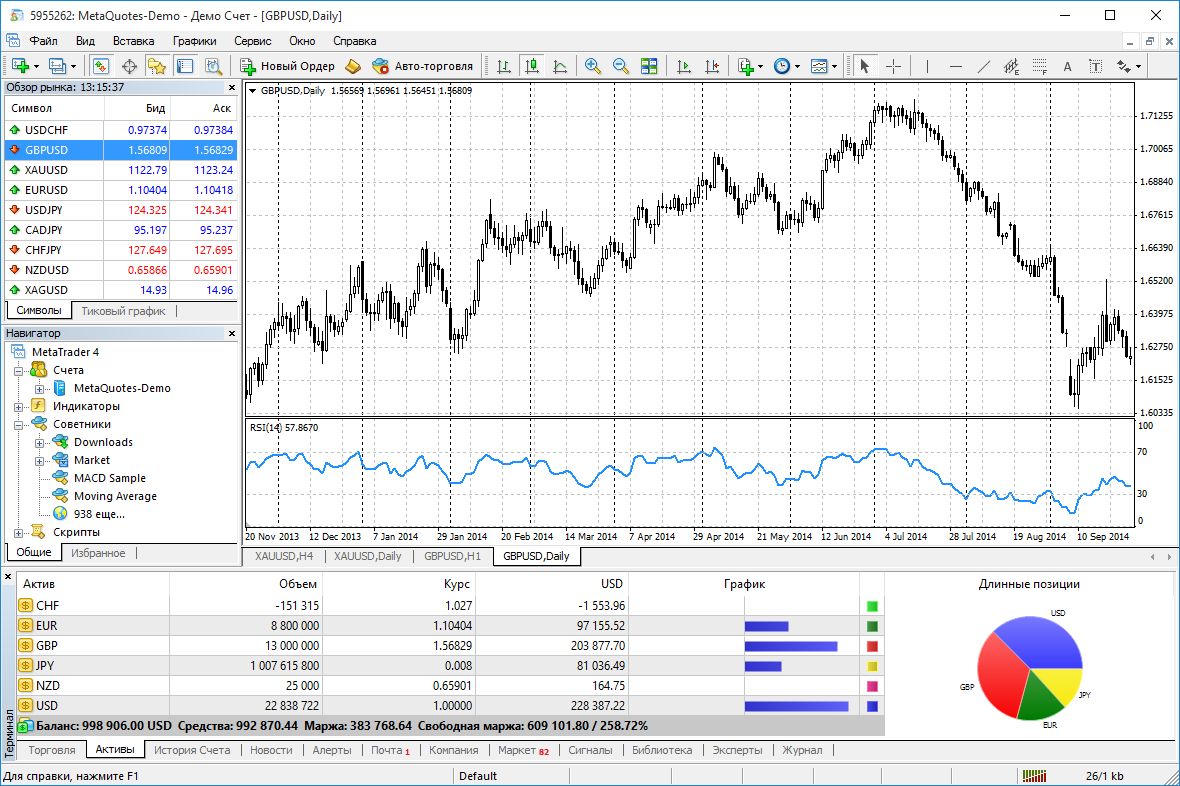Open the MetaEditor book icon

point(352,66)
